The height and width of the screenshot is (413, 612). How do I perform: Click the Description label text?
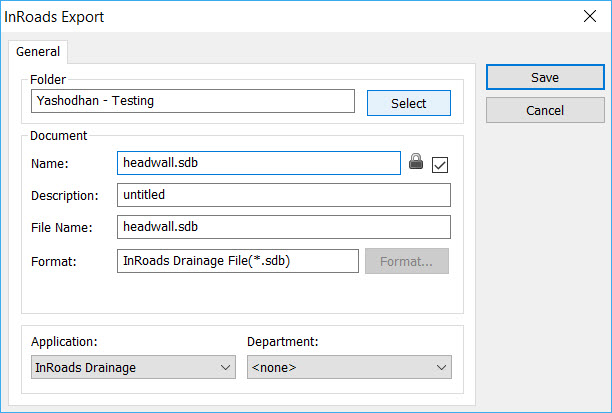click(65, 195)
